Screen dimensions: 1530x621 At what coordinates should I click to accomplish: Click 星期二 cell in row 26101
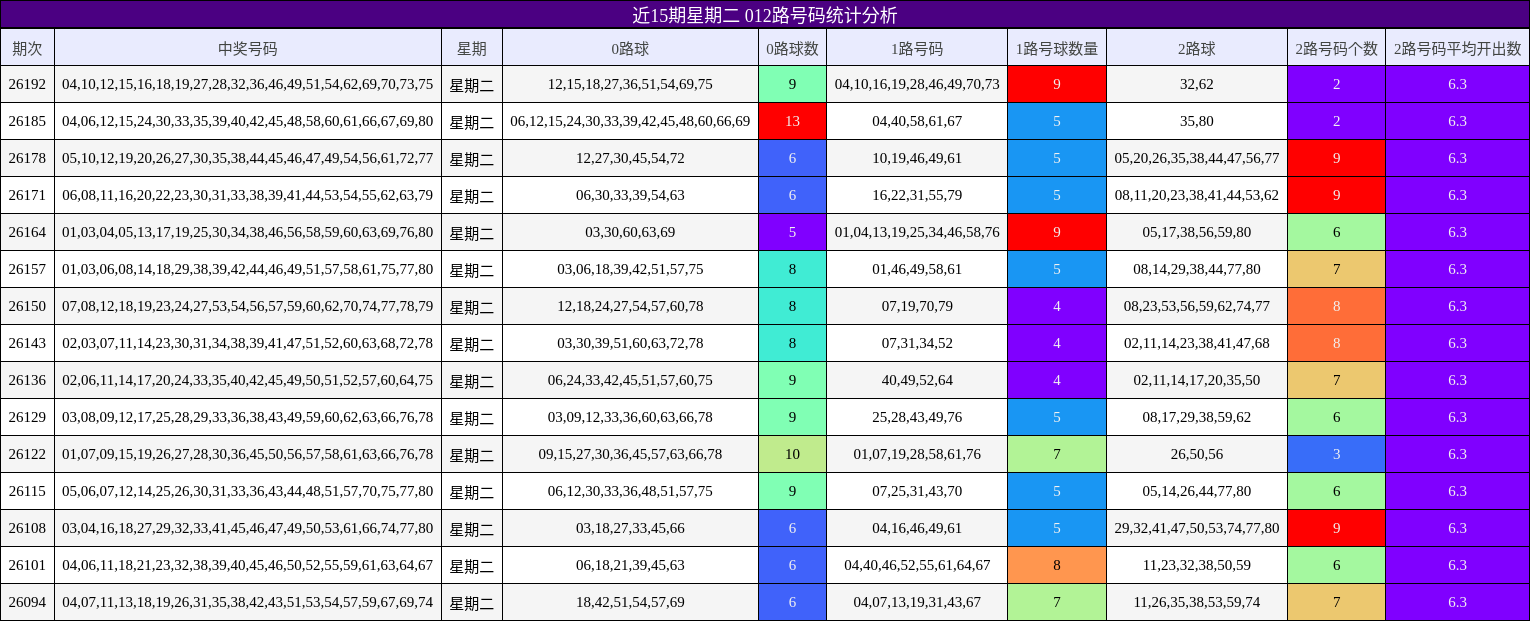tap(472, 565)
